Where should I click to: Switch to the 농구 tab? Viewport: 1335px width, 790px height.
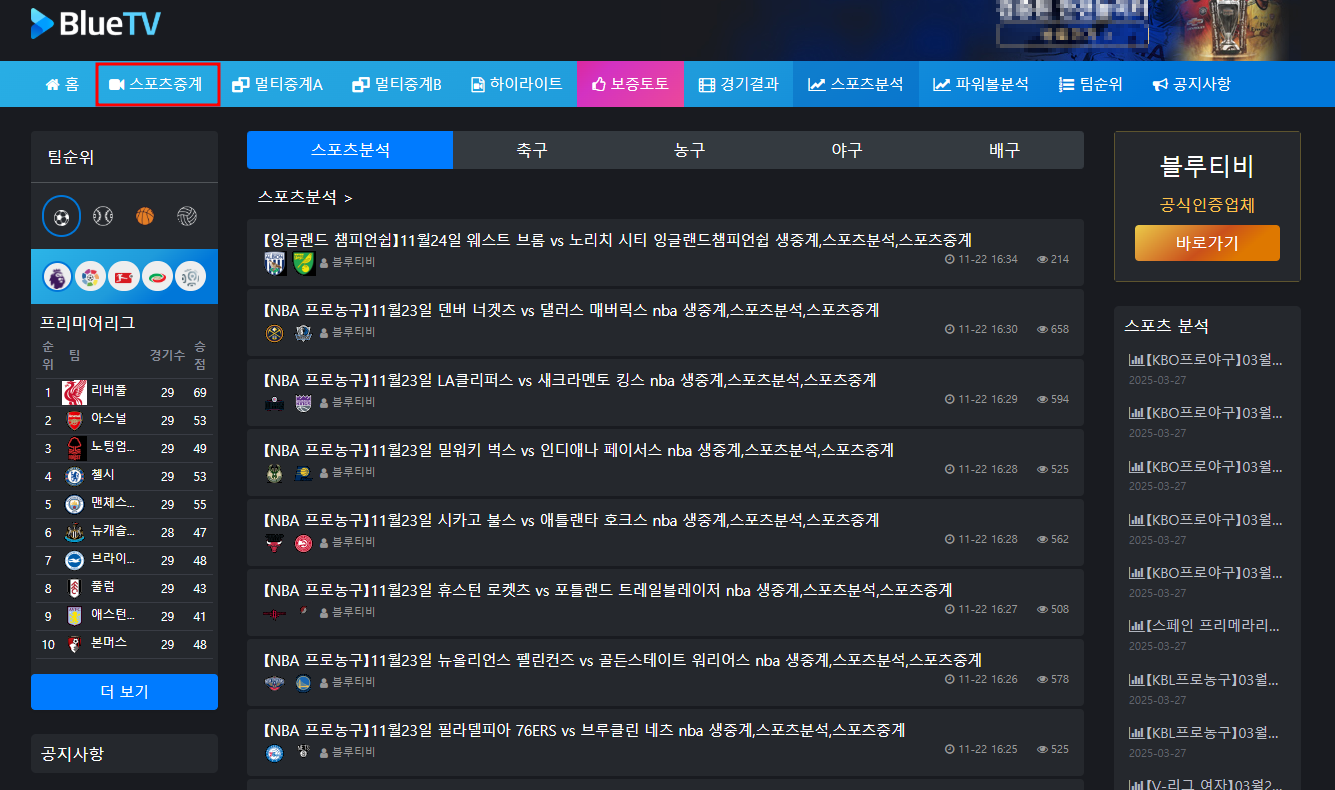[x=690, y=150]
